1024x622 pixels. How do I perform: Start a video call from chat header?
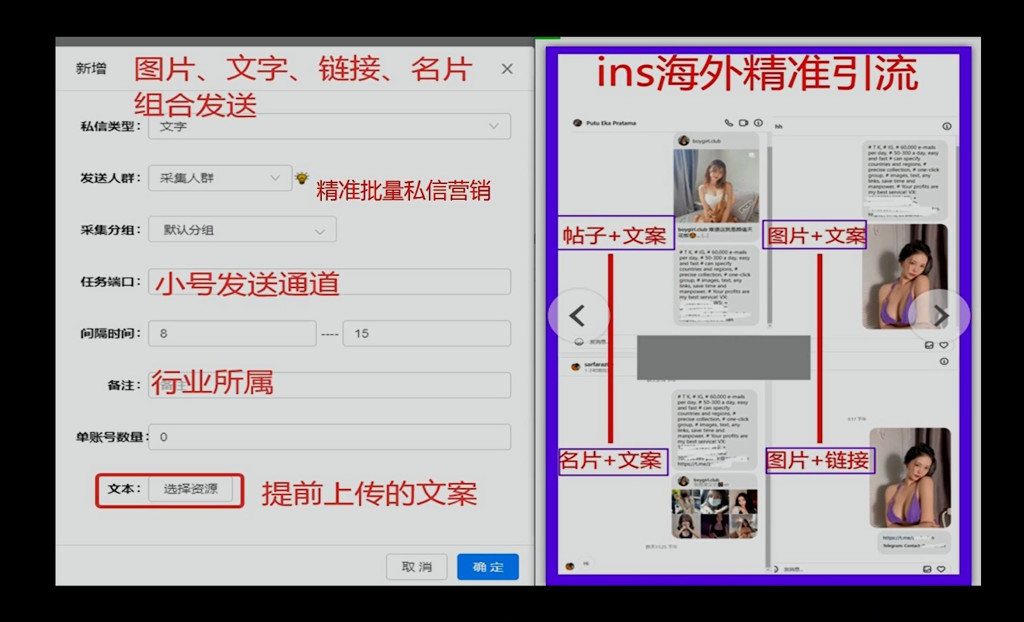(743, 123)
